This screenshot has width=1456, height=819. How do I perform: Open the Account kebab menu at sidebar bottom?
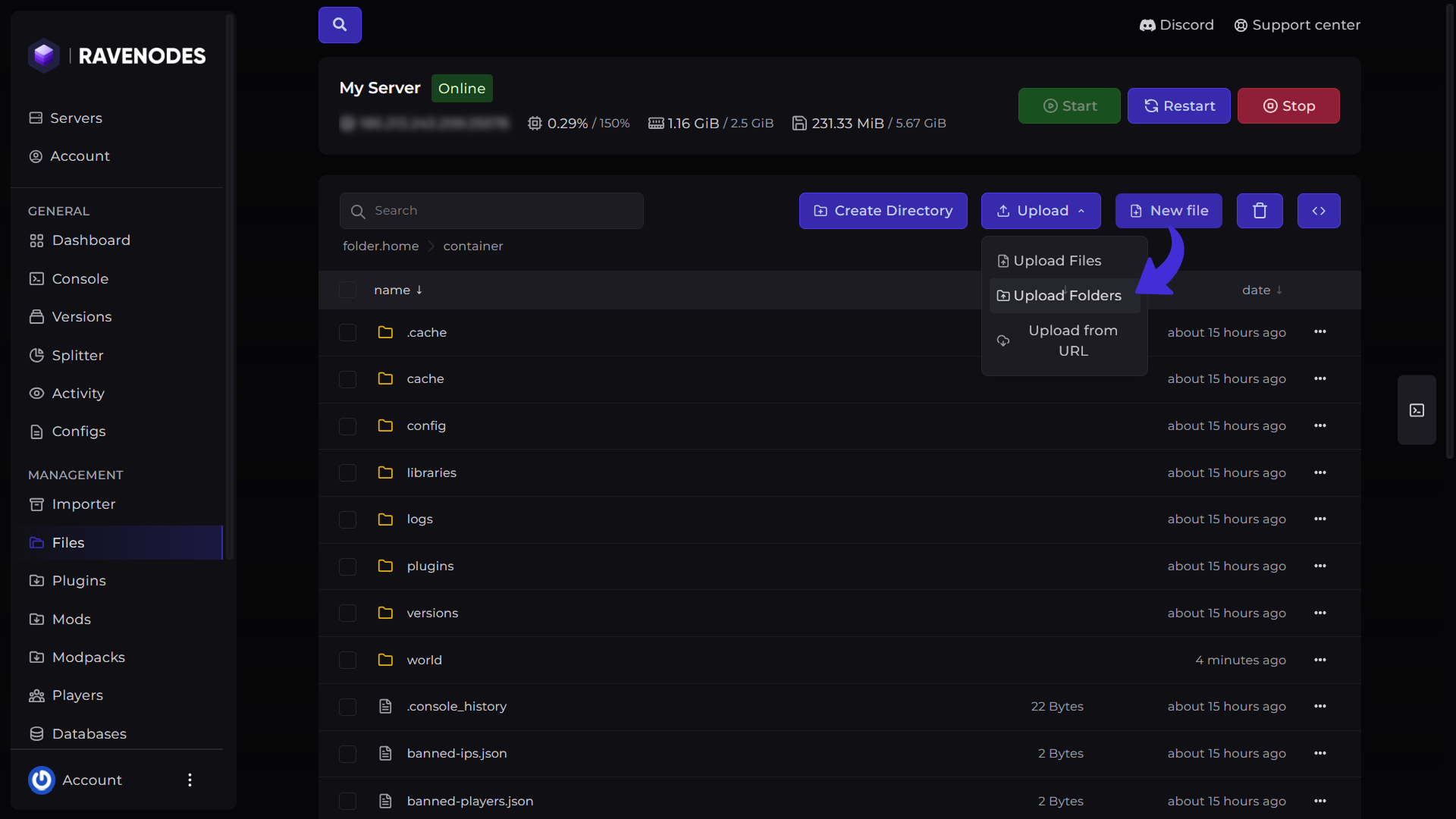[x=190, y=780]
